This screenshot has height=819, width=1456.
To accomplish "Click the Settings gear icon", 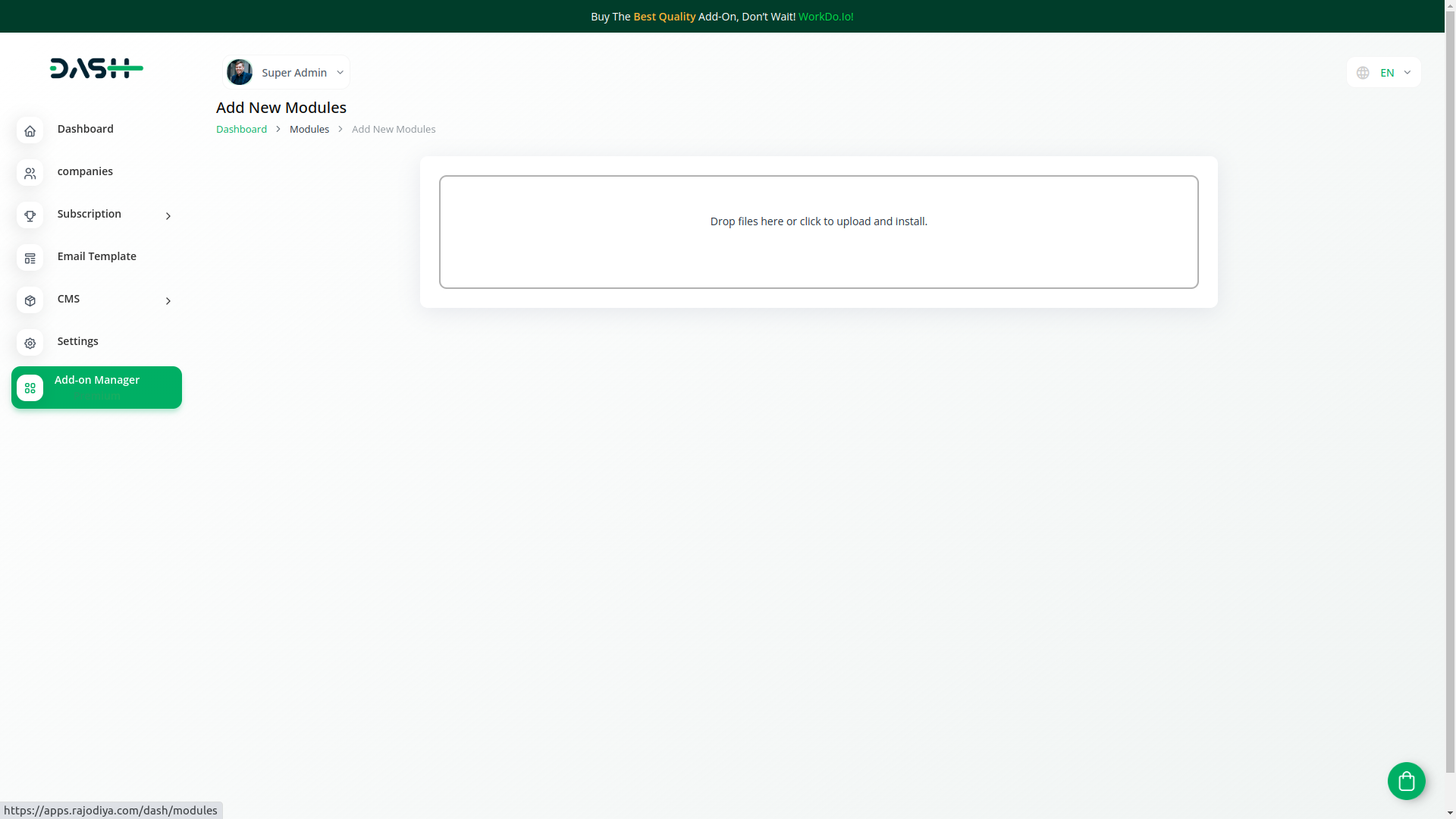I will [x=30, y=344].
